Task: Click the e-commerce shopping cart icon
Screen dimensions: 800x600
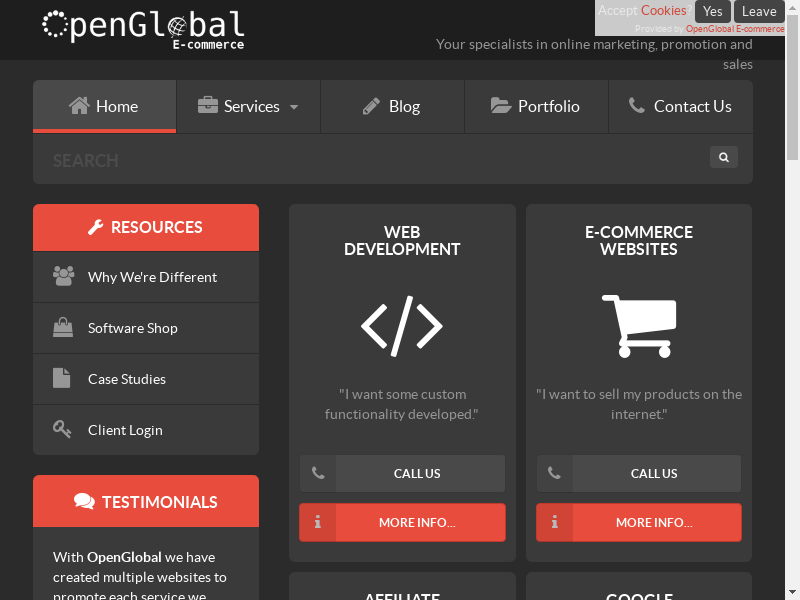Action: (x=639, y=326)
